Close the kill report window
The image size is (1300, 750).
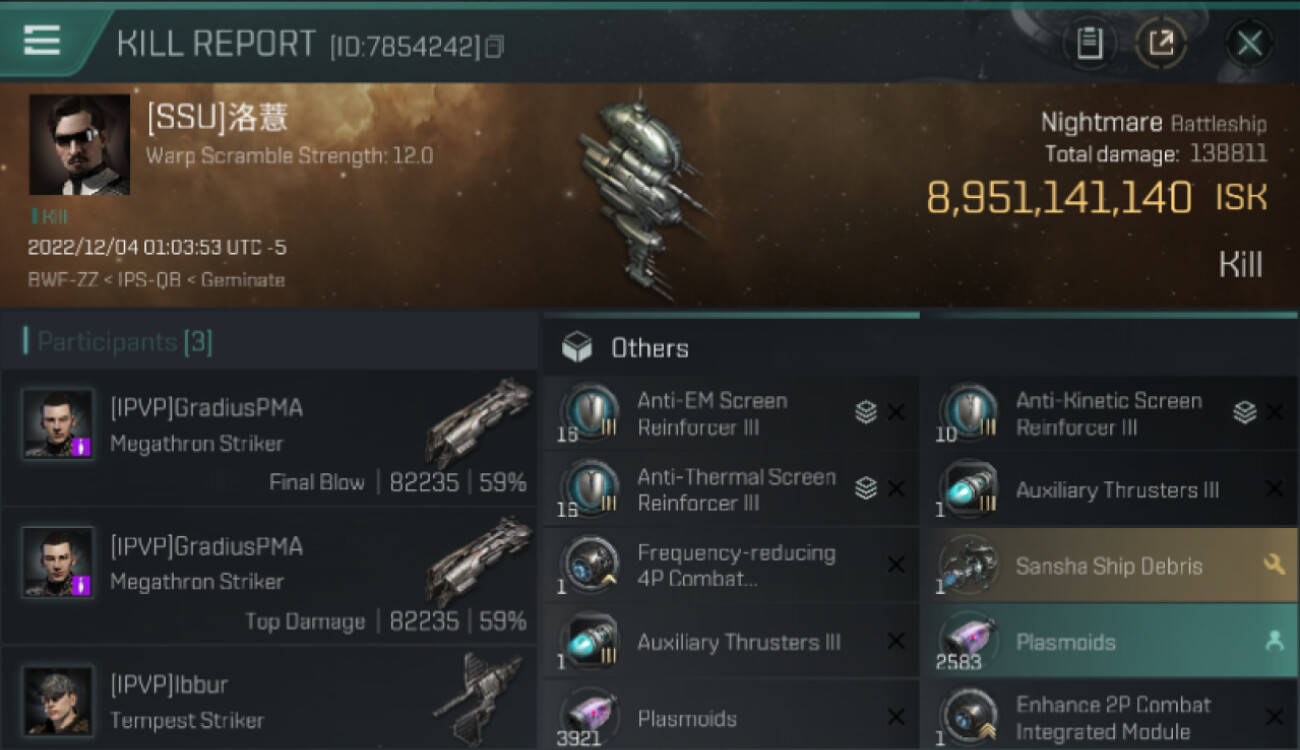pos(1249,43)
